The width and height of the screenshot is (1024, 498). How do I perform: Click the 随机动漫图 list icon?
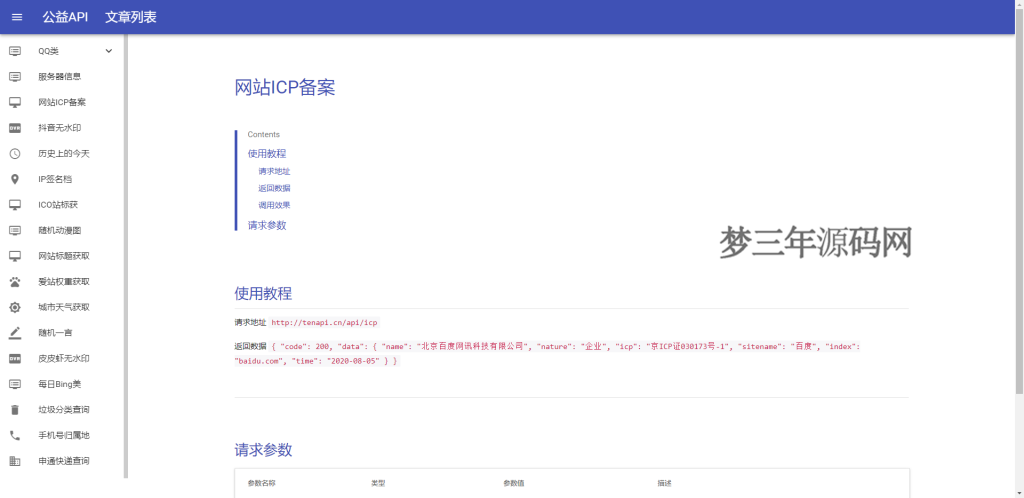click(15, 230)
